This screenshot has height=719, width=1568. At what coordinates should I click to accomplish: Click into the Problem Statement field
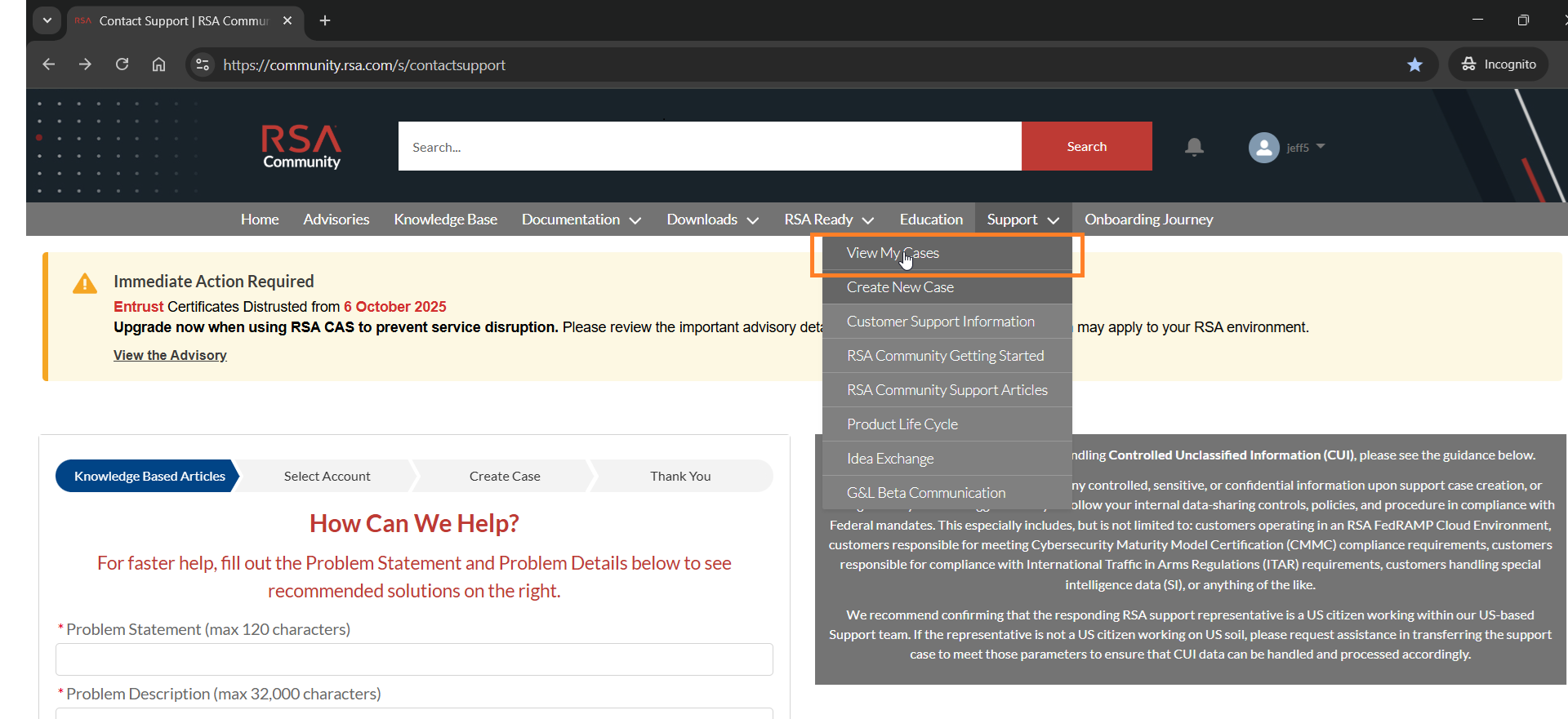[414, 659]
